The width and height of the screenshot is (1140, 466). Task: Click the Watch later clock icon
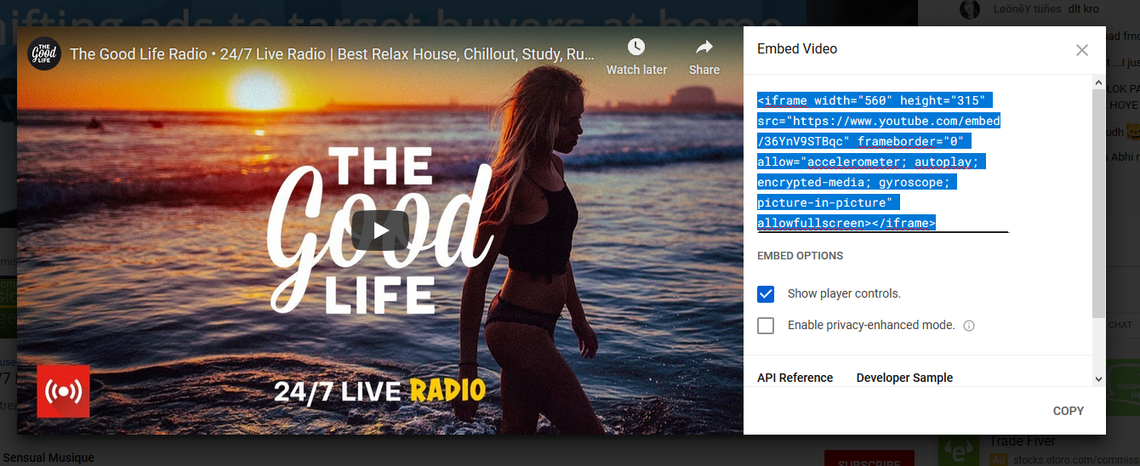pyautogui.click(x=636, y=47)
